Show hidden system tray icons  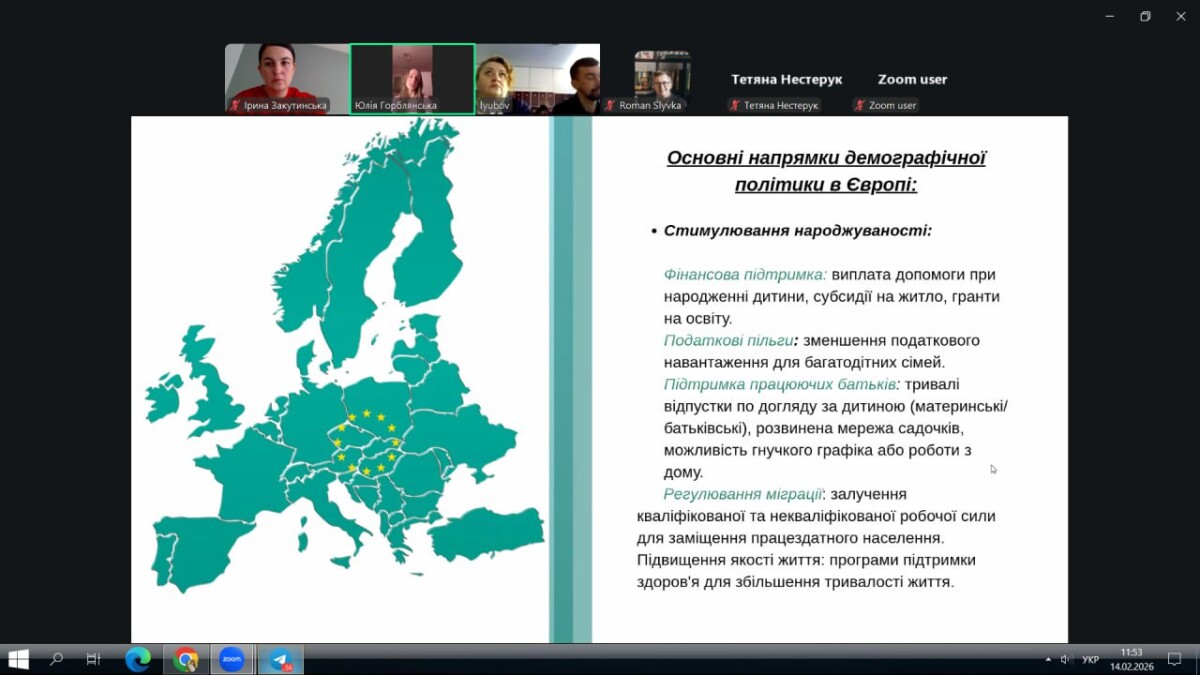point(1048,659)
